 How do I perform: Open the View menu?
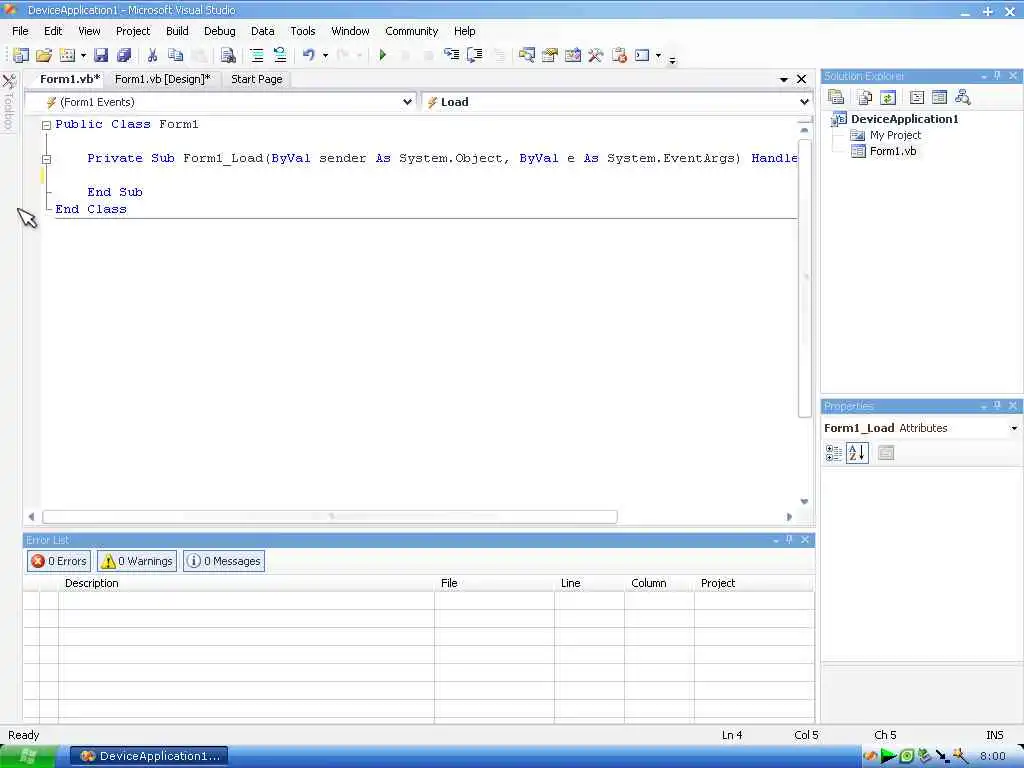89,31
